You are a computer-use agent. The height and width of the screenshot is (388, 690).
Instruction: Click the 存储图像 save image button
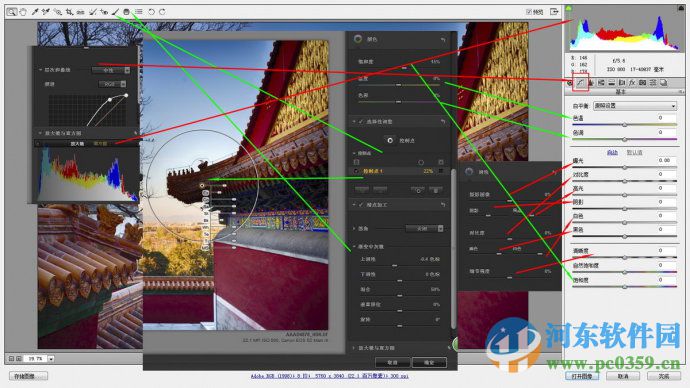click(28, 376)
